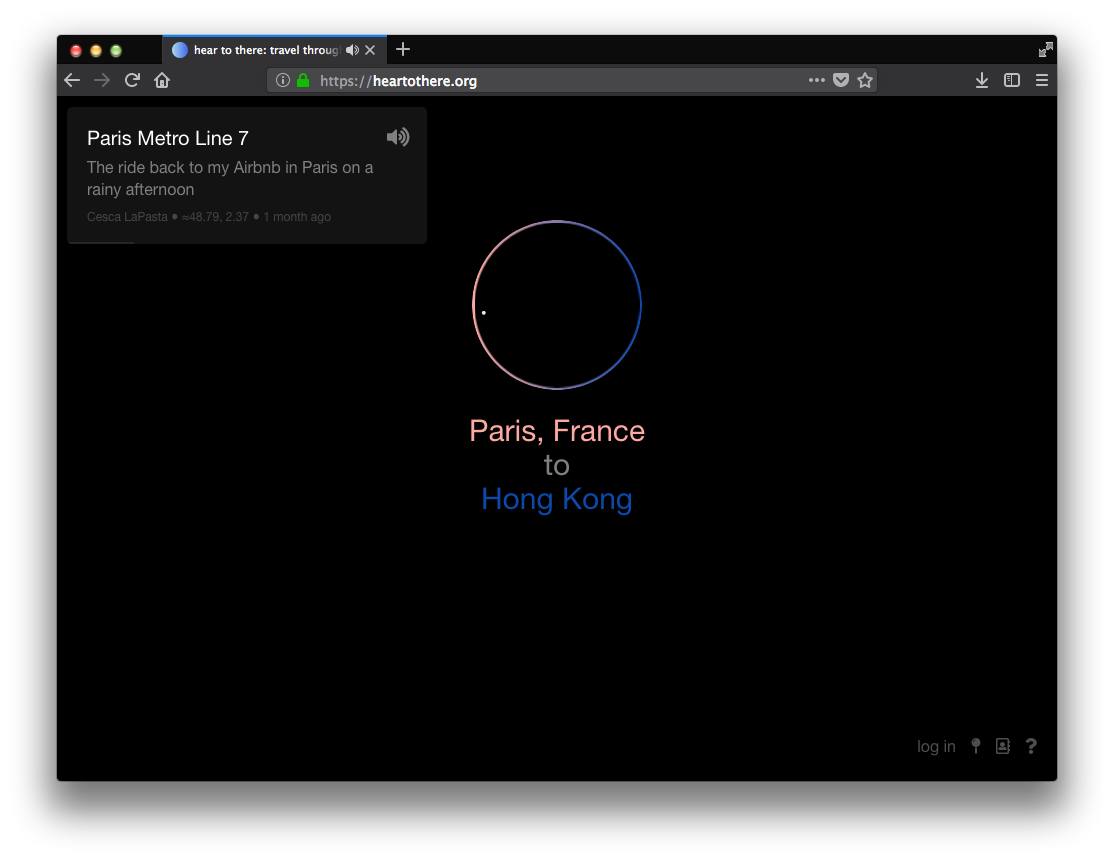
Task: Click the log in link
Action: [x=936, y=746]
